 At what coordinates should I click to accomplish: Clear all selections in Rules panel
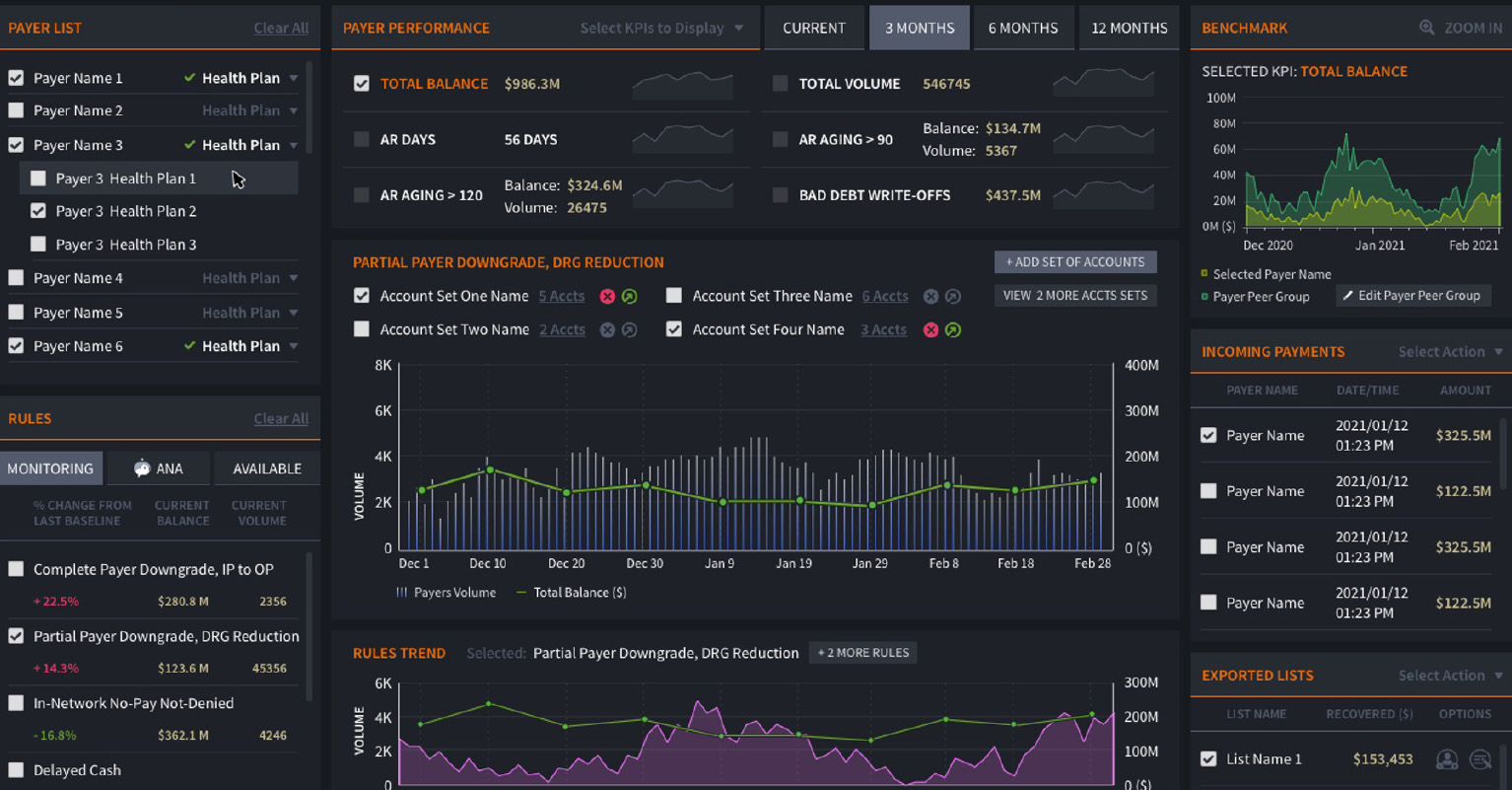click(281, 418)
